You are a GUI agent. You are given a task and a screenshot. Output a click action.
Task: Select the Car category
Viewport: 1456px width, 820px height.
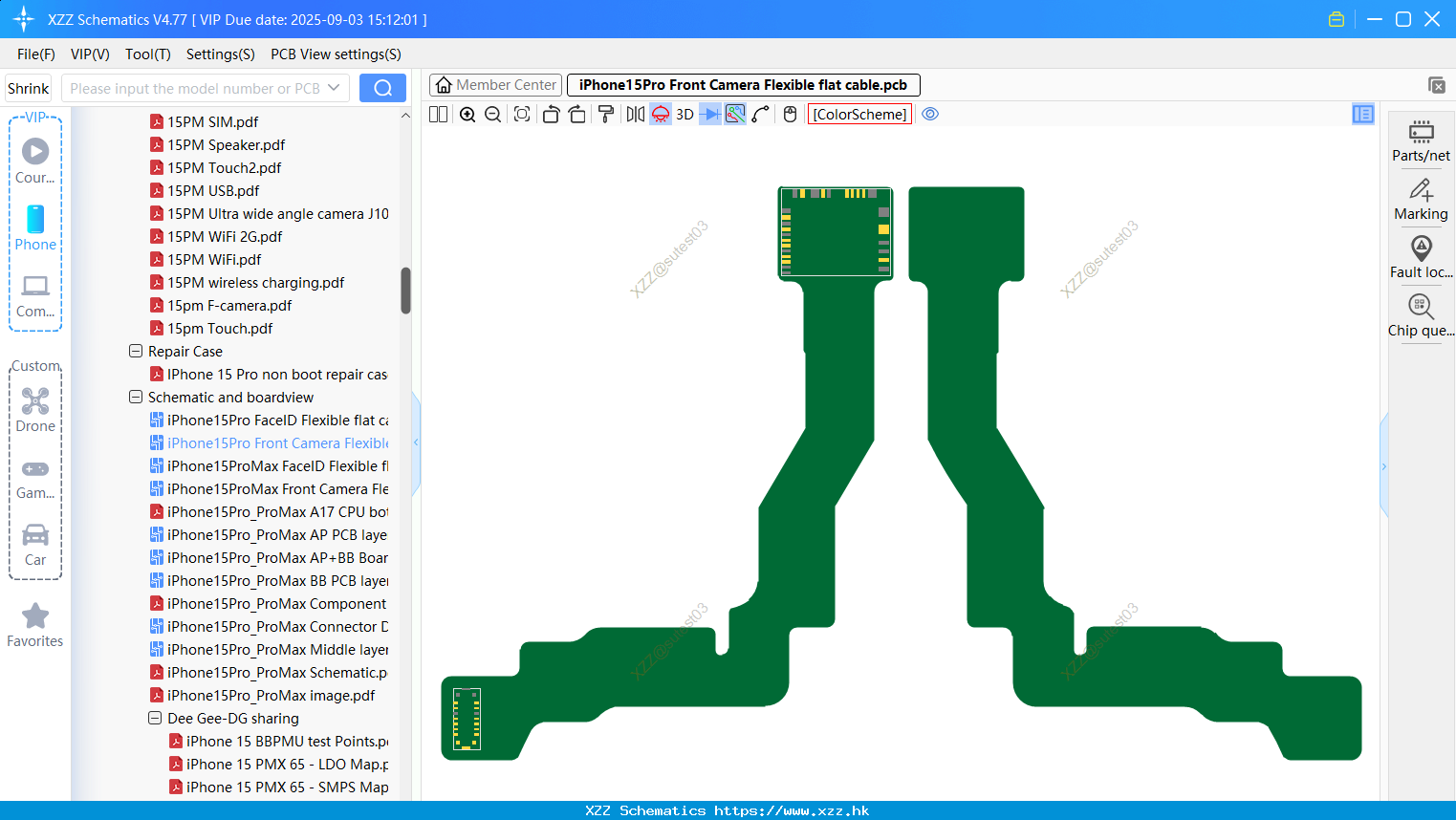[x=35, y=545]
